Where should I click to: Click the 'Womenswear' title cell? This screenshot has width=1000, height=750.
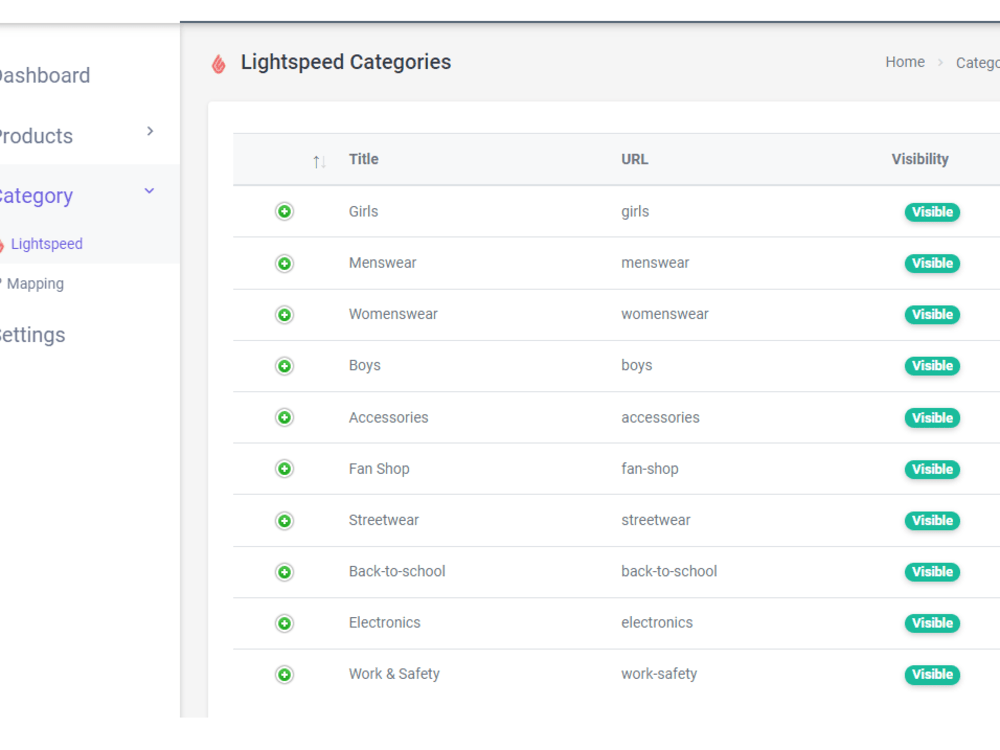coord(393,314)
